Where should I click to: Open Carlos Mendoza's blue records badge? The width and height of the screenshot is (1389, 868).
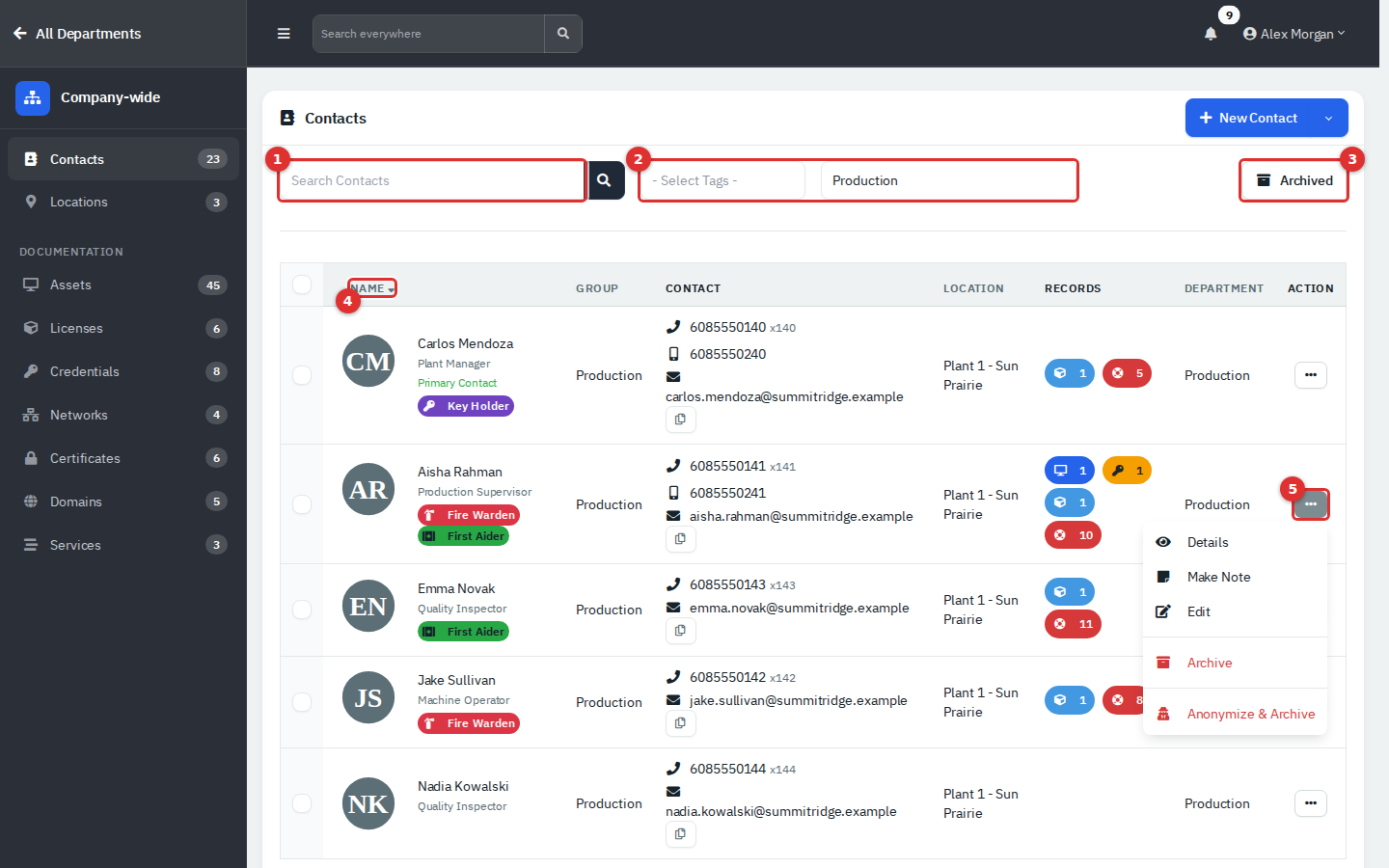pyautogui.click(x=1070, y=373)
